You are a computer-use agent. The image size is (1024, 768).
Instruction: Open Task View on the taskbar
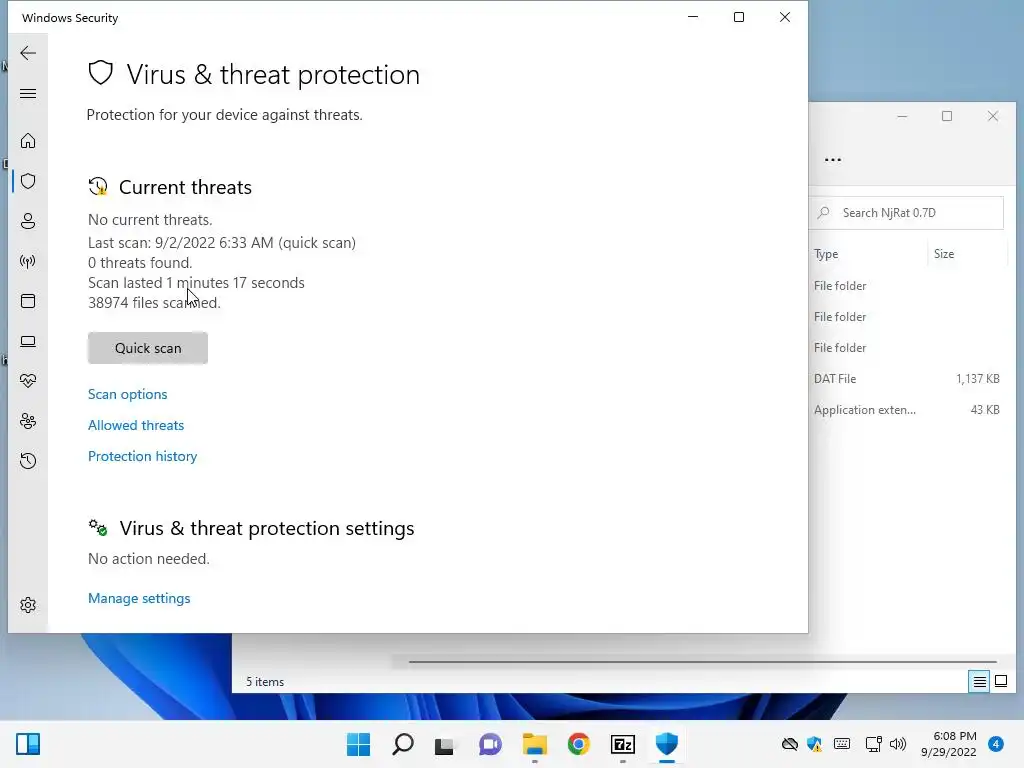445,745
